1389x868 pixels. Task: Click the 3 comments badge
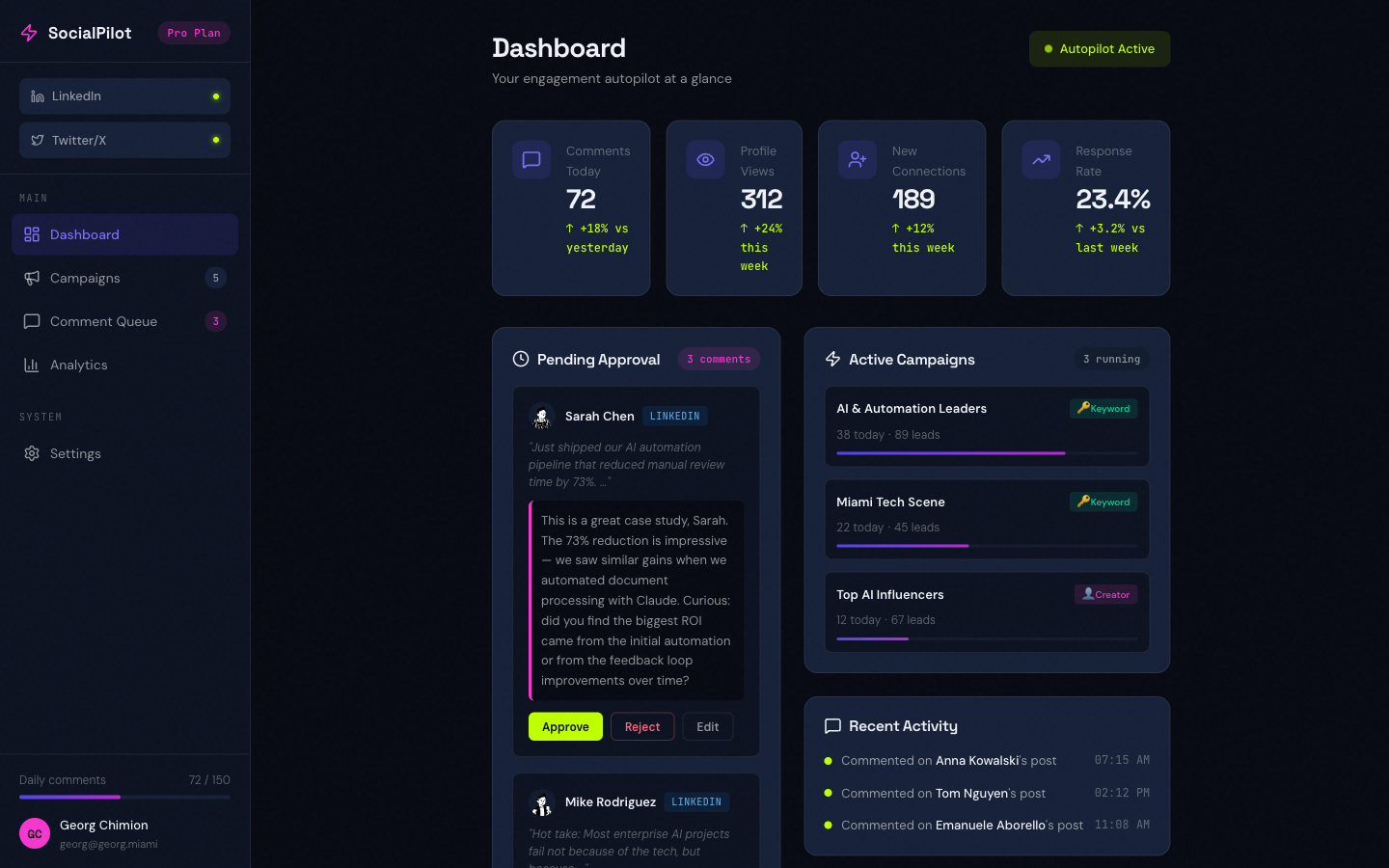719,359
